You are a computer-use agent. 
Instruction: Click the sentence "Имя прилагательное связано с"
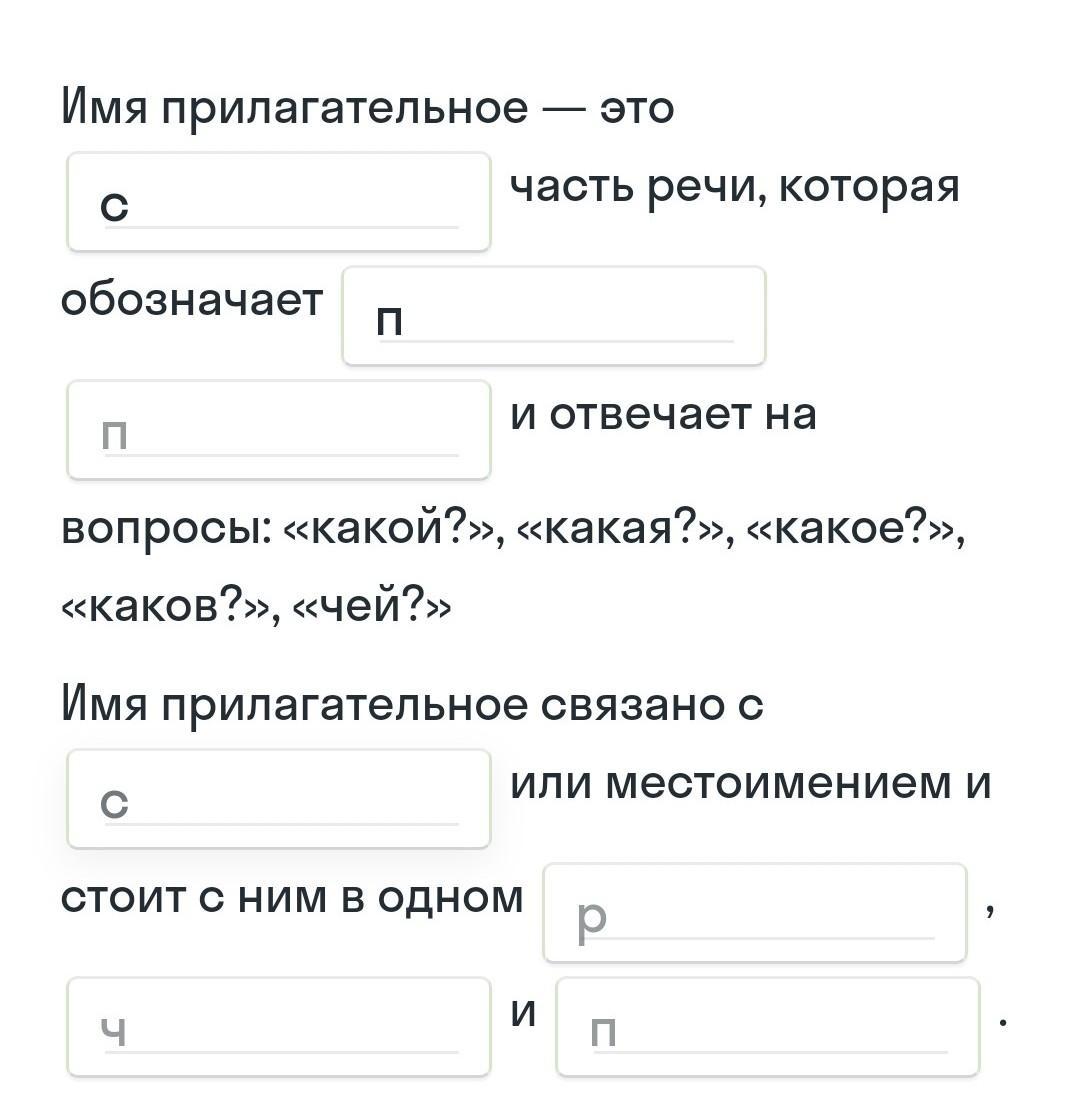pos(412,705)
